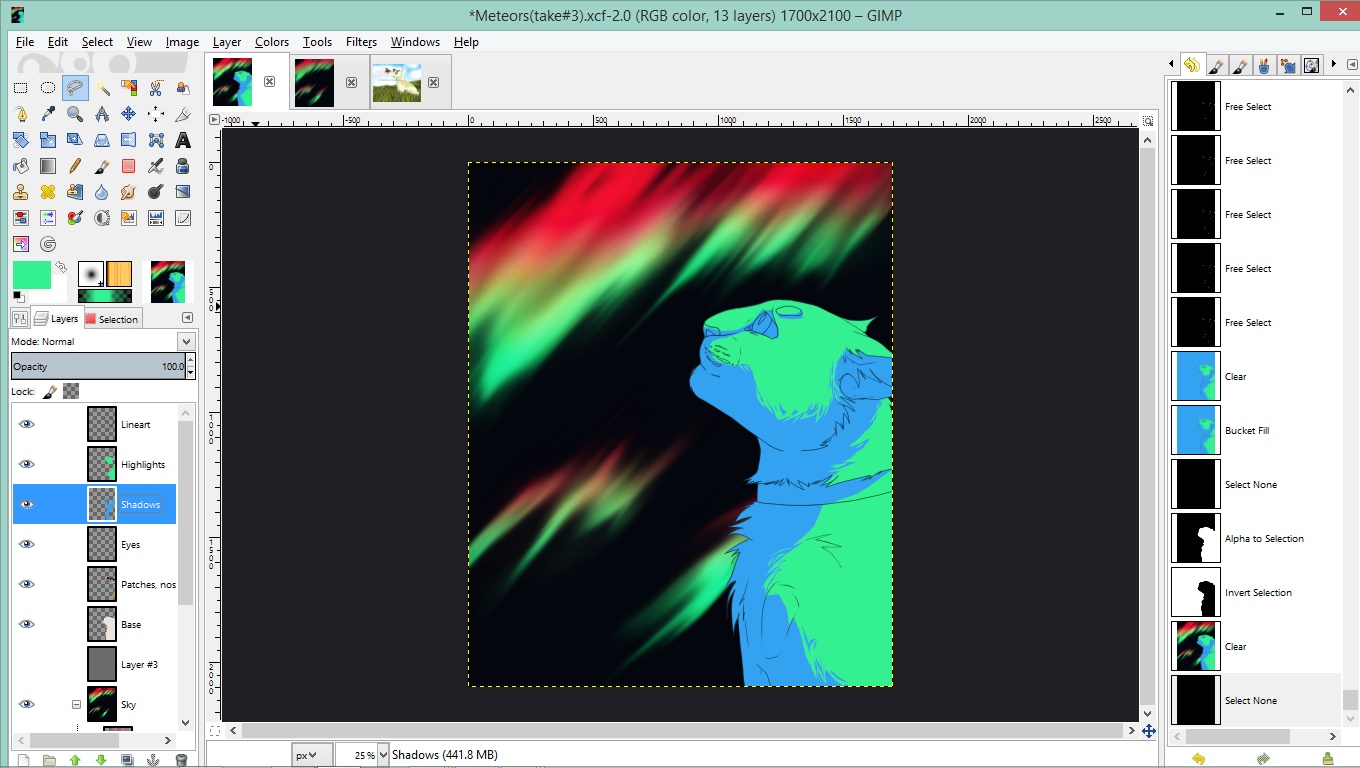Hide the Highlights layer
This screenshot has height=768, width=1360.
pyautogui.click(x=27, y=464)
